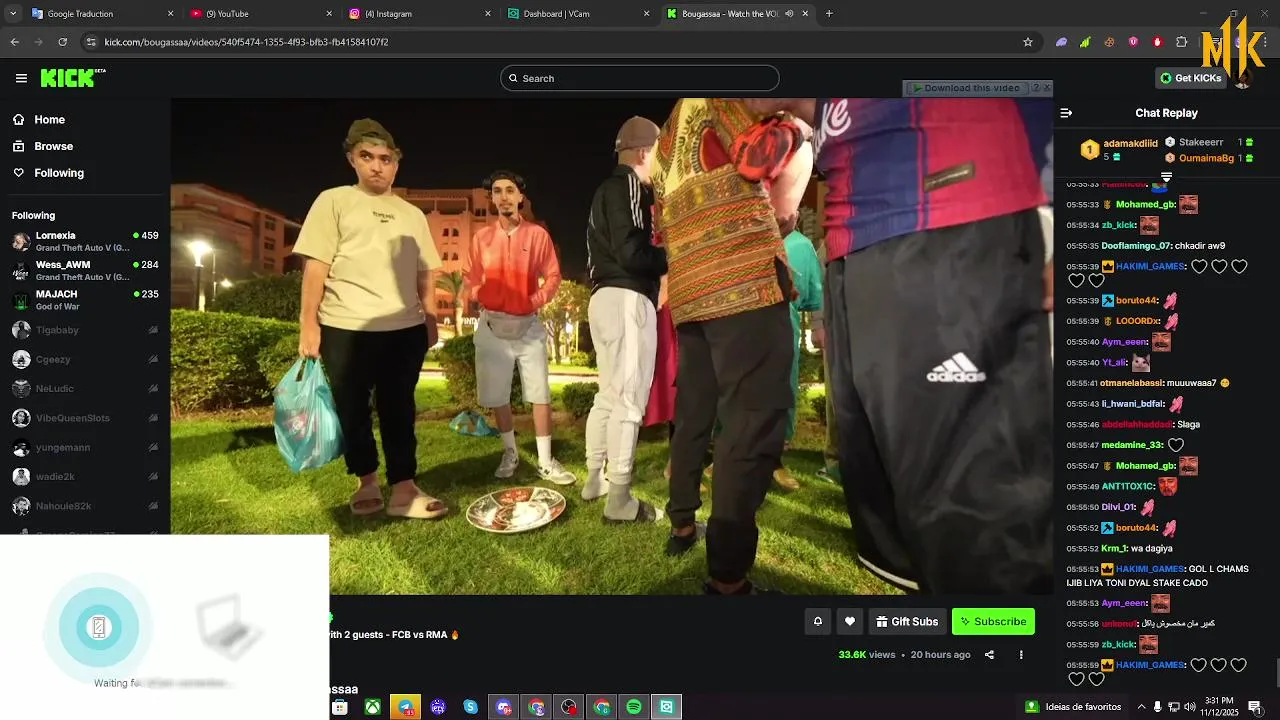Open adamakdiiid top gifter entry
This screenshot has height=720, width=1280.
(1120, 150)
